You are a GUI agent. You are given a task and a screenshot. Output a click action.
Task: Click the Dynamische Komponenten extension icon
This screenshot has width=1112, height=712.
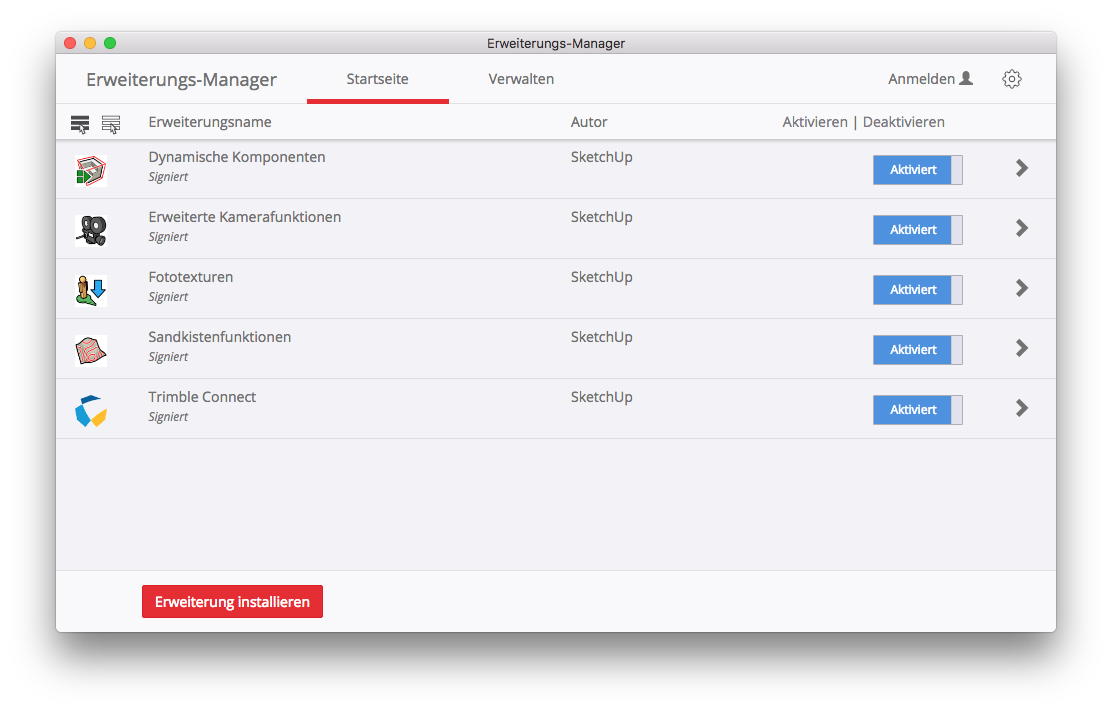point(91,170)
